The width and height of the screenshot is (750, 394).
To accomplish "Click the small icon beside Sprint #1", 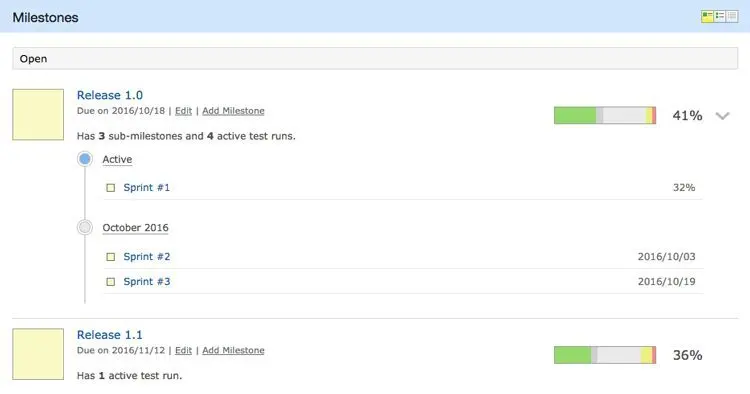I will [x=110, y=187].
